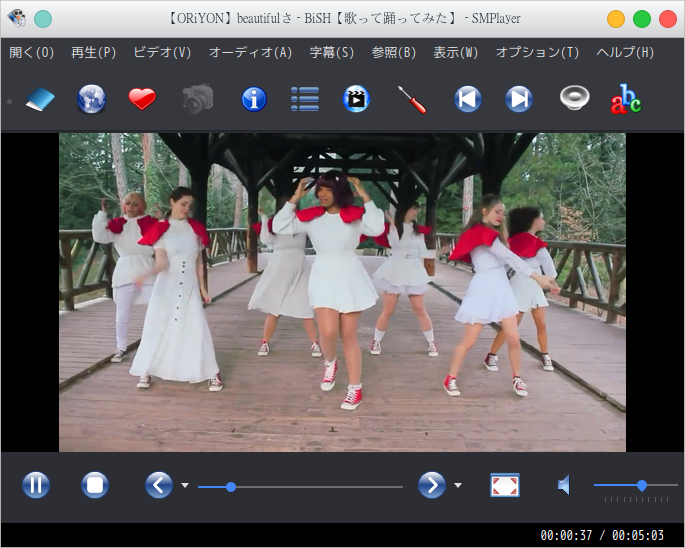Pause the video playback
The height and width of the screenshot is (548, 685).
[x=36, y=485]
